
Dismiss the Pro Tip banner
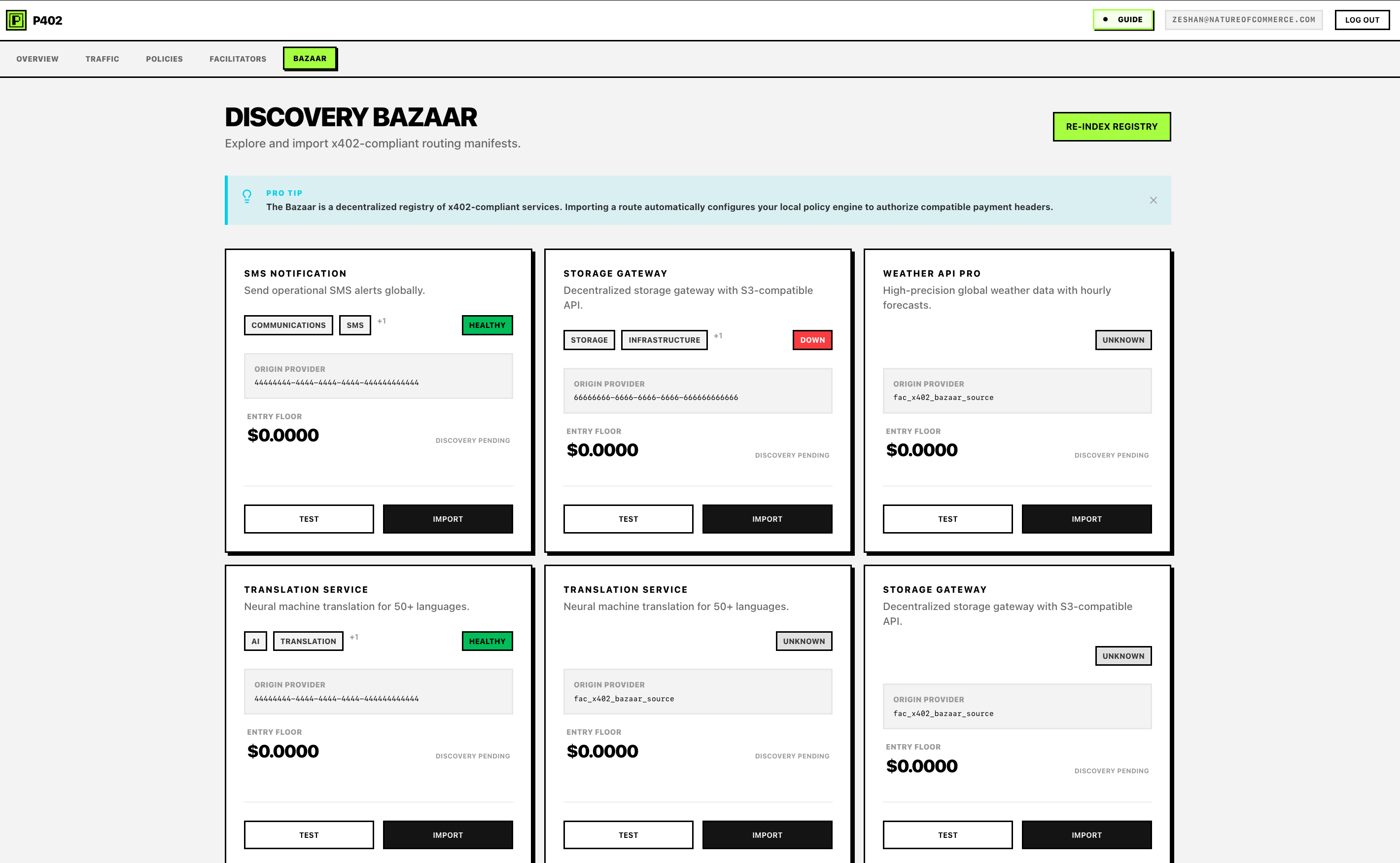[x=1154, y=200]
